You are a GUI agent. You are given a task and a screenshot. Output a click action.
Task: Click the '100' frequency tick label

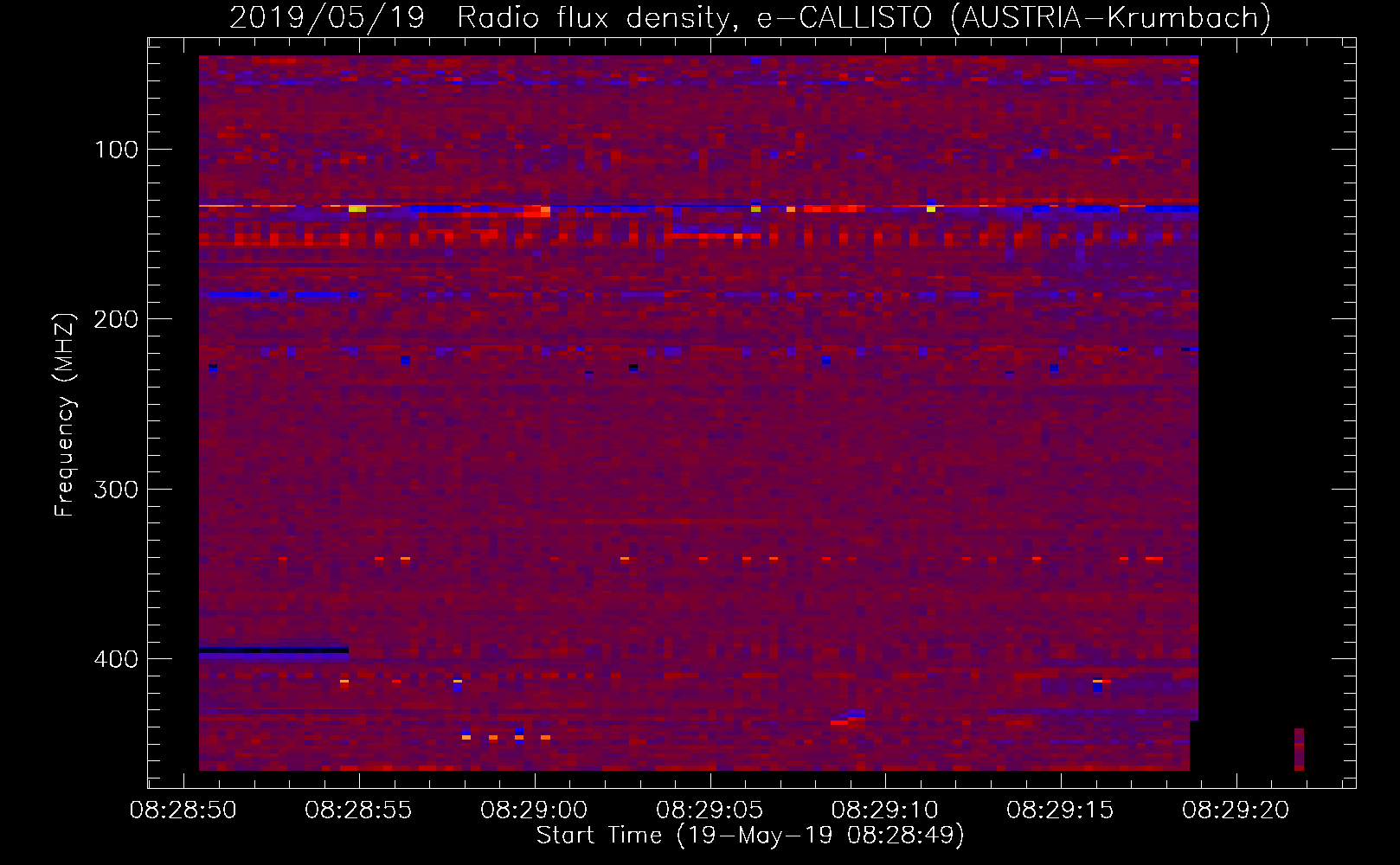pyautogui.click(x=116, y=150)
